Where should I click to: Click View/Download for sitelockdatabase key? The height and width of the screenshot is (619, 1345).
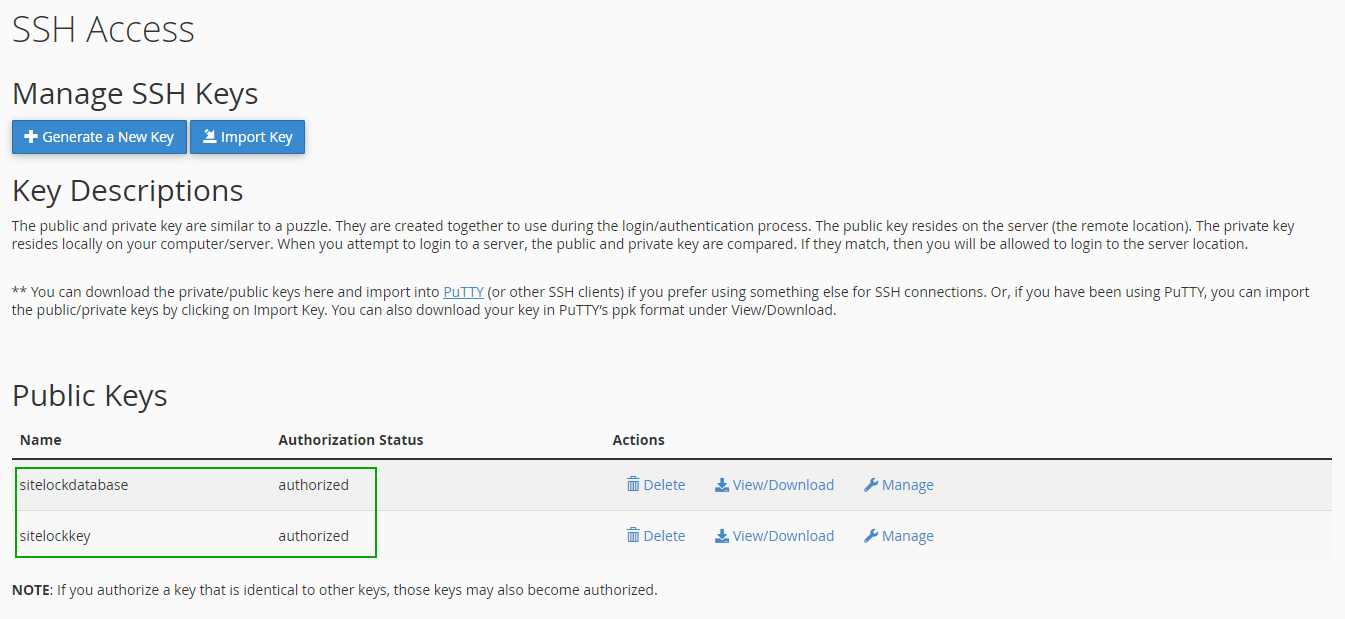[x=774, y=484]
